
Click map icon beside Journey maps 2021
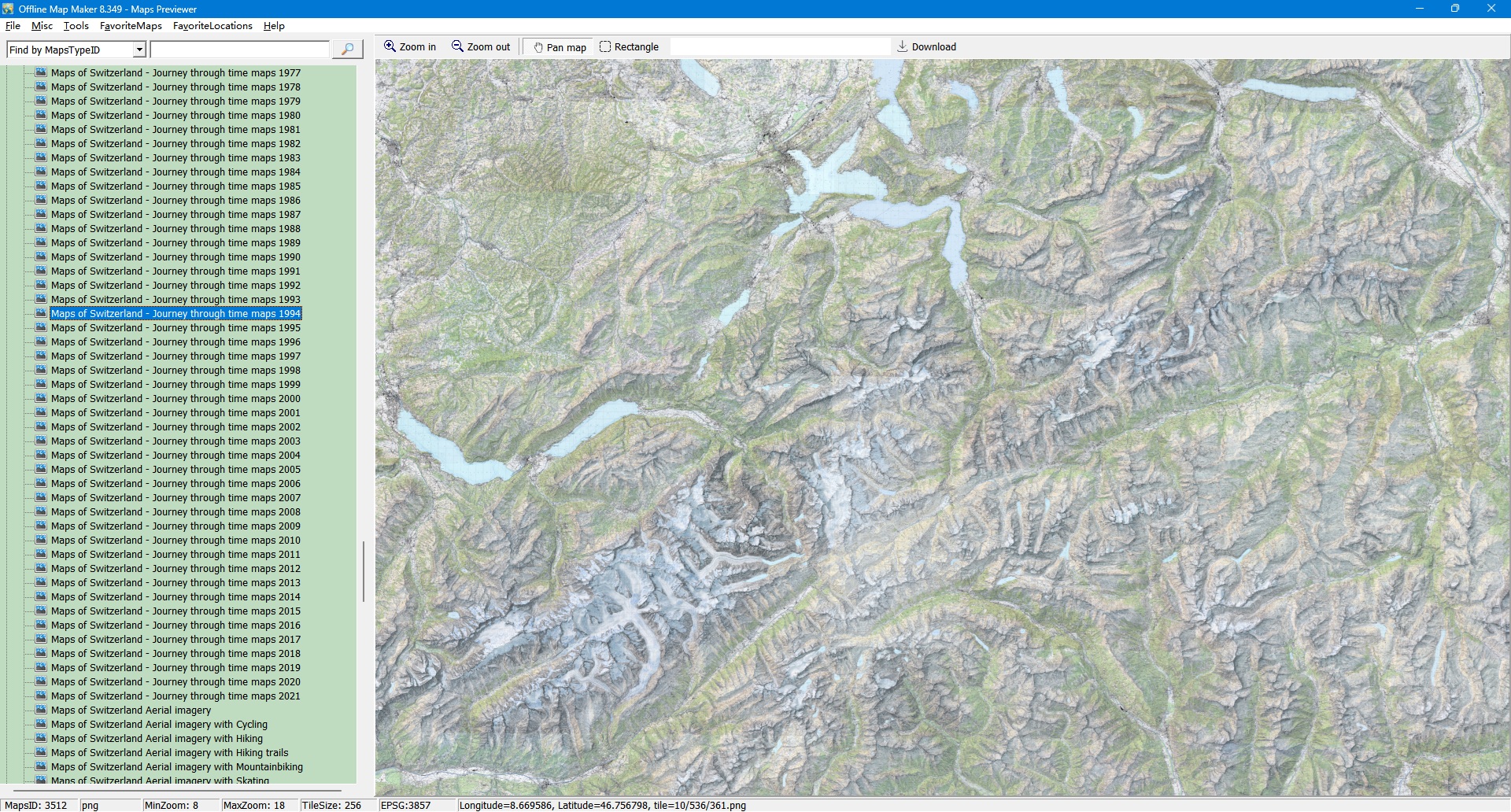point(41,696)
